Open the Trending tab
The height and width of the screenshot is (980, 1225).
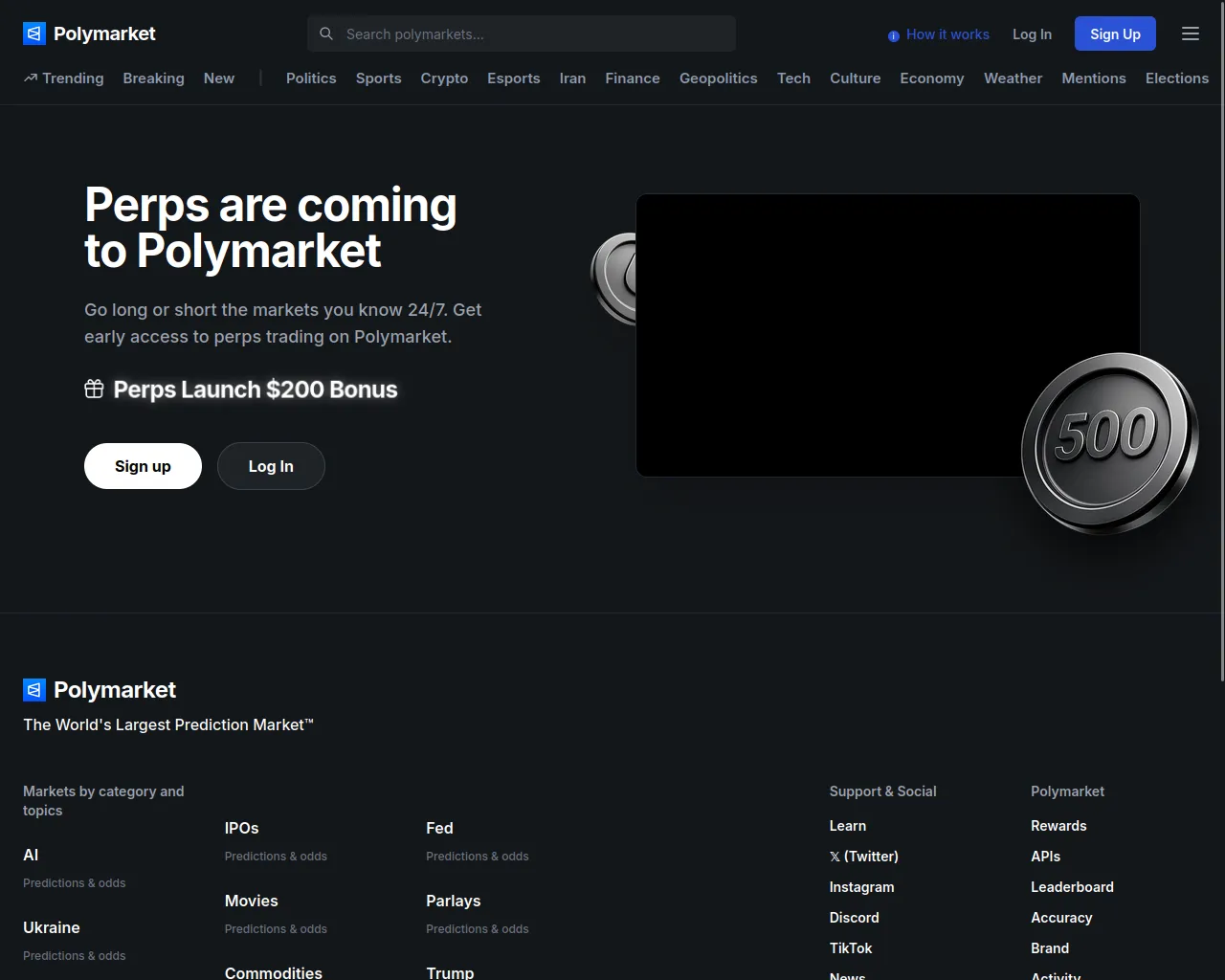64,78
